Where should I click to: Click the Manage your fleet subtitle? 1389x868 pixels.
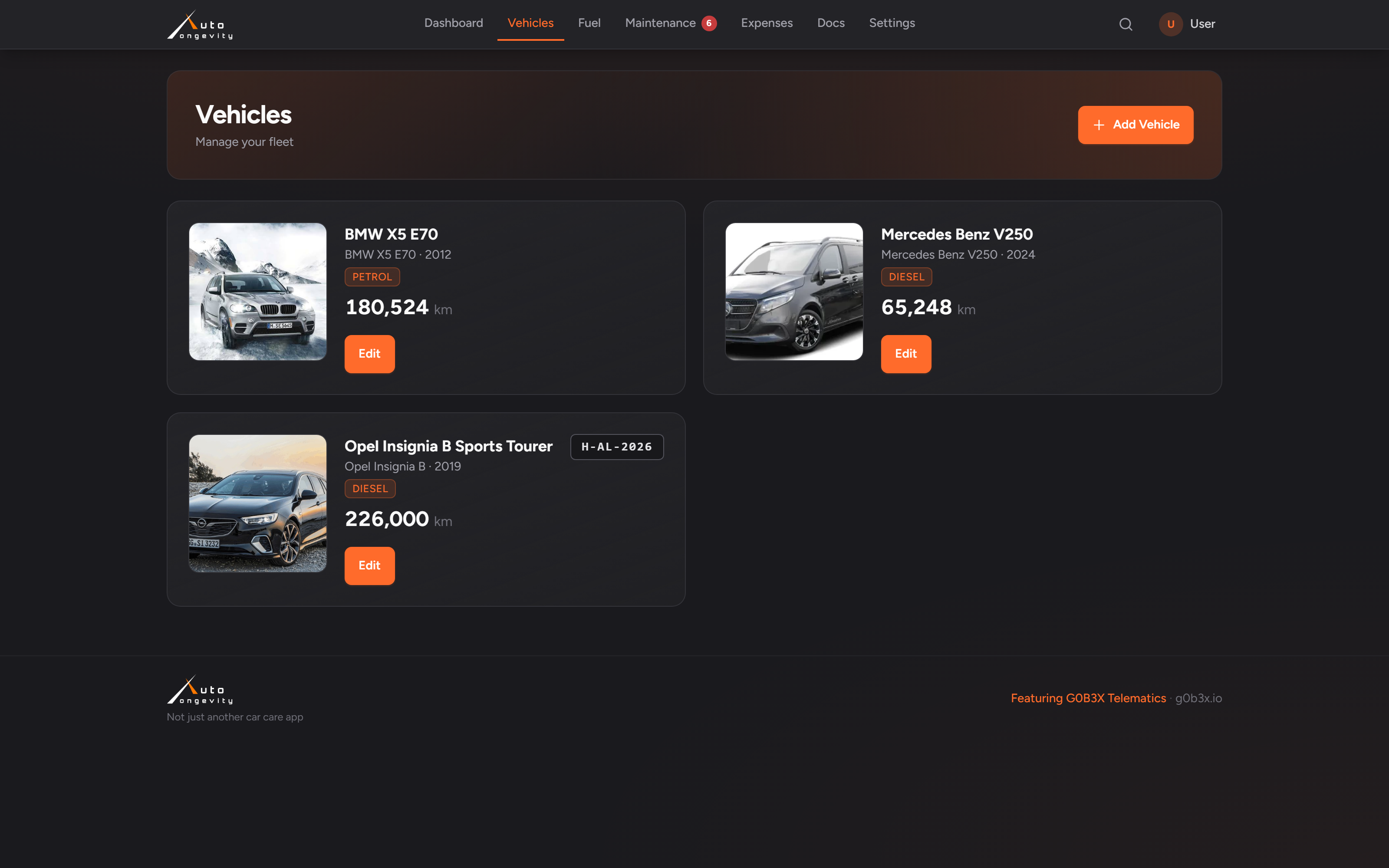coord(244,142)
